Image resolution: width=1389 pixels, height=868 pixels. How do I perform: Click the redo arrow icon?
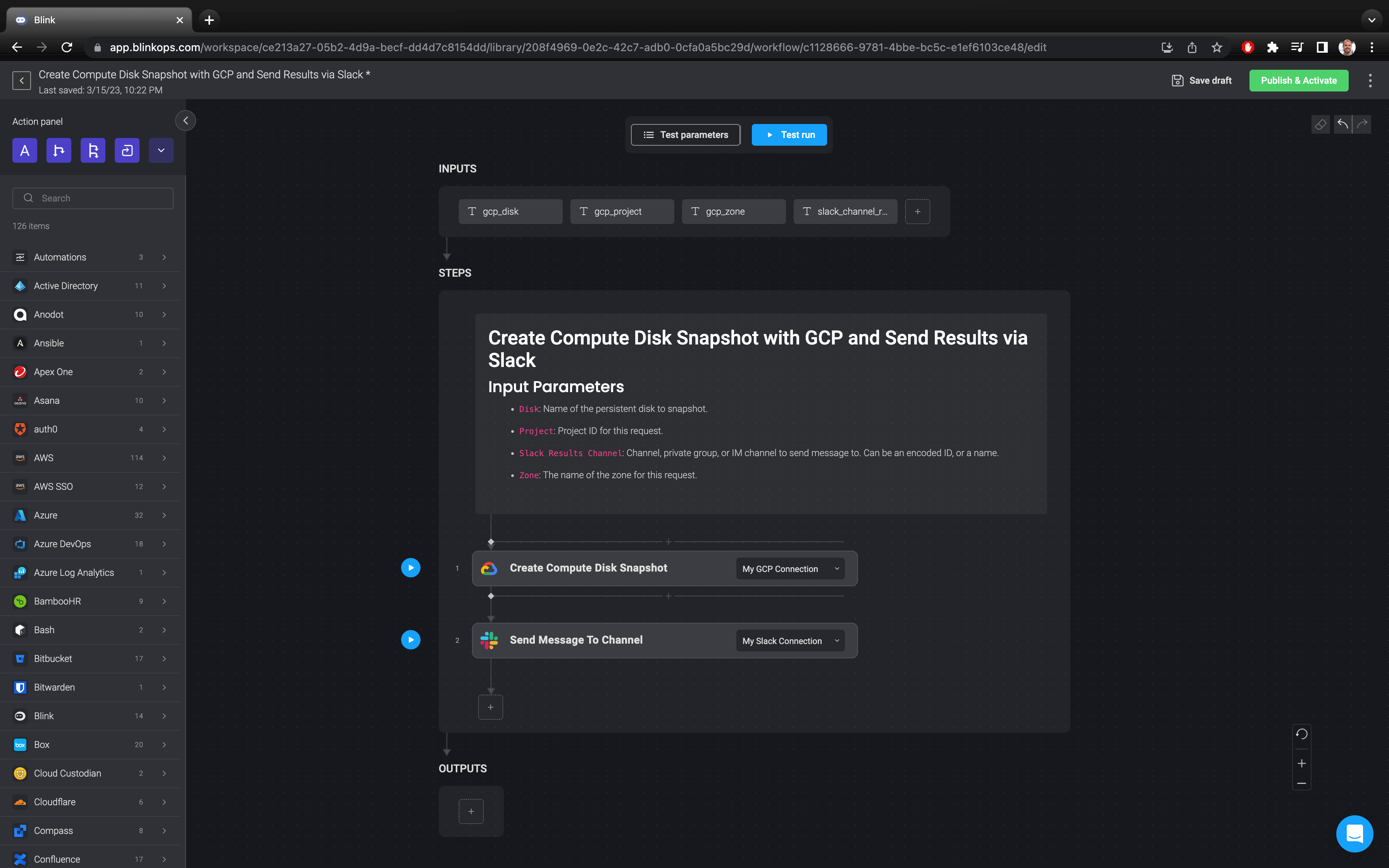click(1362, 124)
